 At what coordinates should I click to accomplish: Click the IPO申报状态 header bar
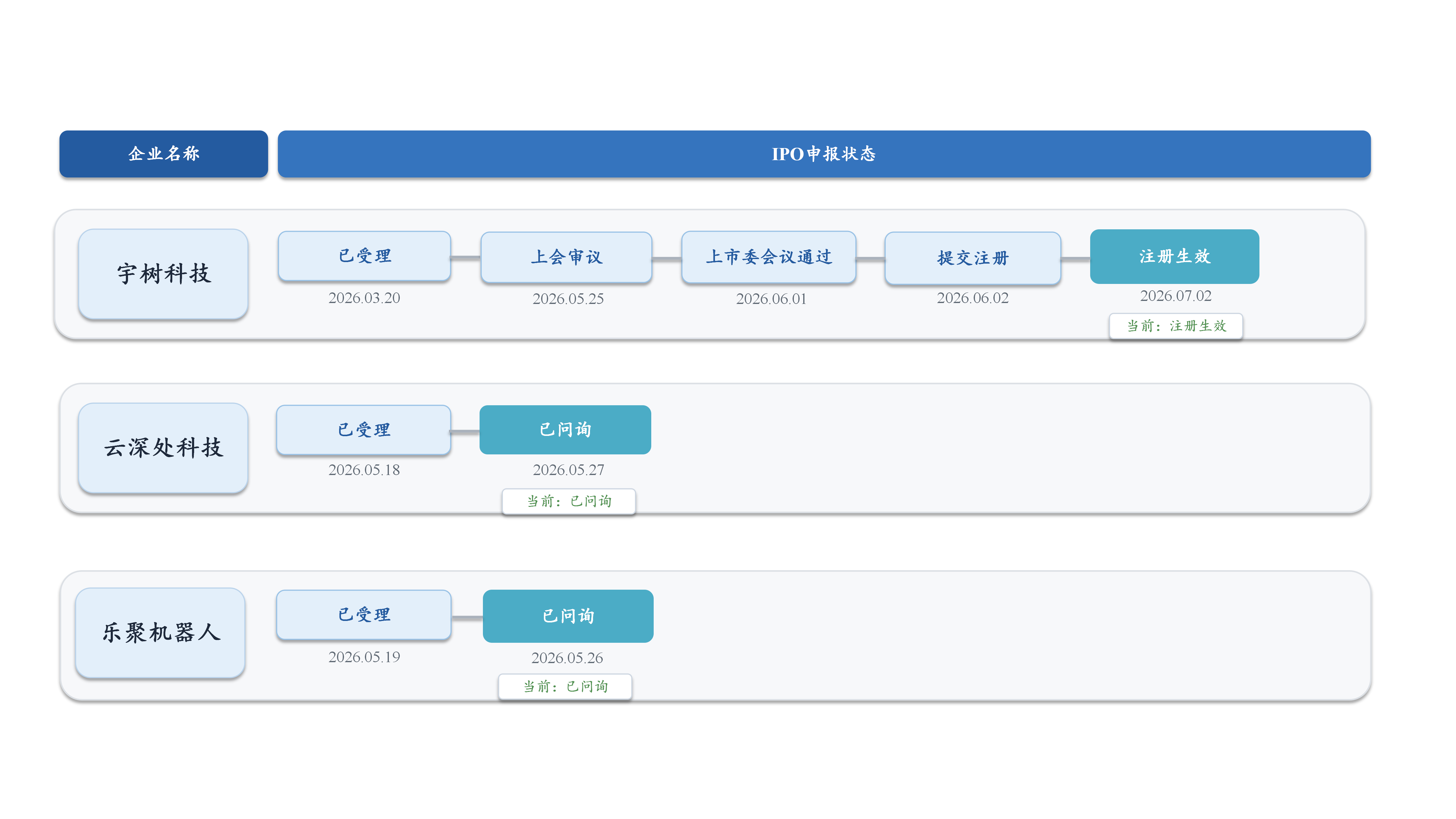tap(824, 154)
